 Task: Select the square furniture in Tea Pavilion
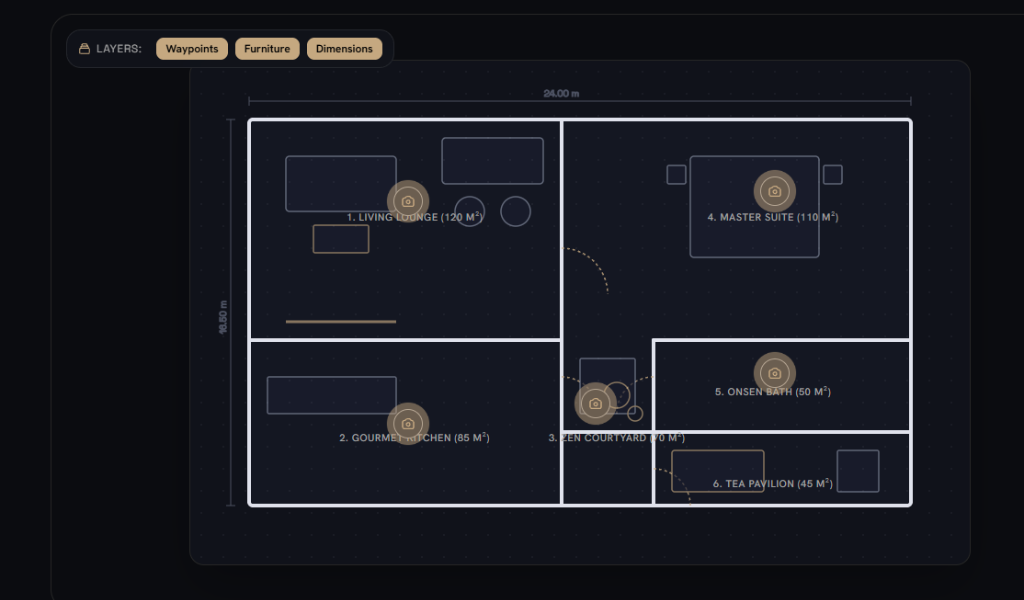coord(858,471)
